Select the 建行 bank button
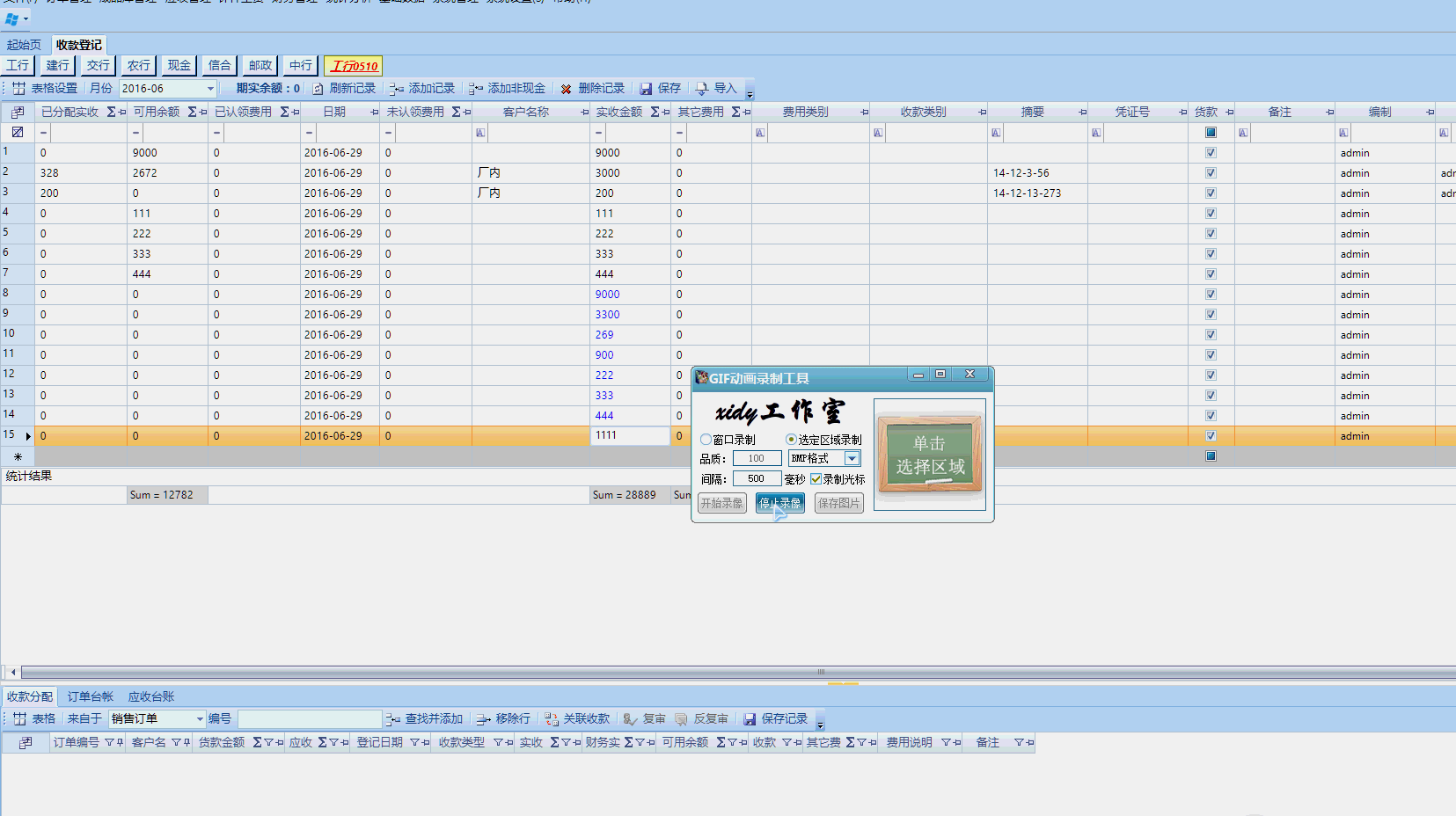Image resolution: width=1456 pixels, height=816 pixels. (58, 66)
